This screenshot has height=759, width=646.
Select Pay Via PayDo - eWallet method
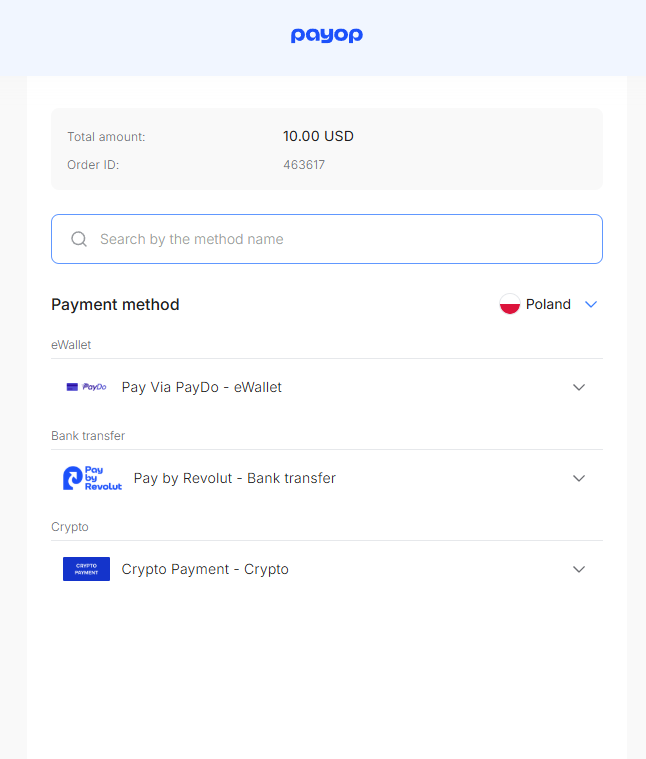click(x=327, y=387)
